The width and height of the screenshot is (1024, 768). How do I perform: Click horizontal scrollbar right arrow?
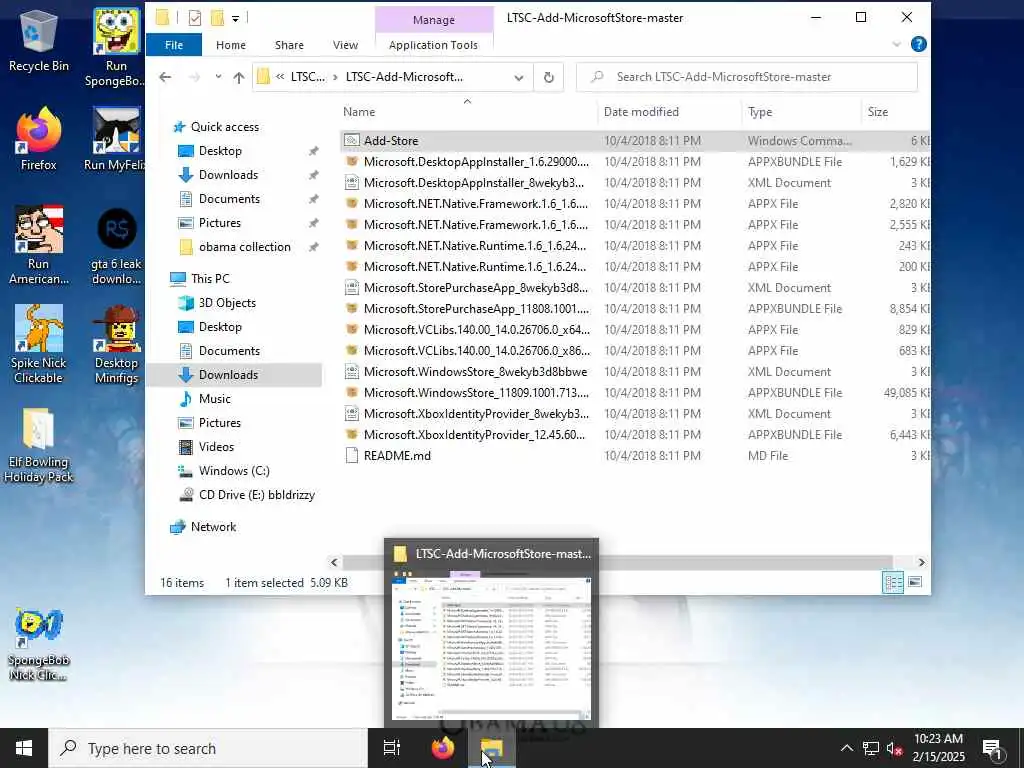click(921, 562)
